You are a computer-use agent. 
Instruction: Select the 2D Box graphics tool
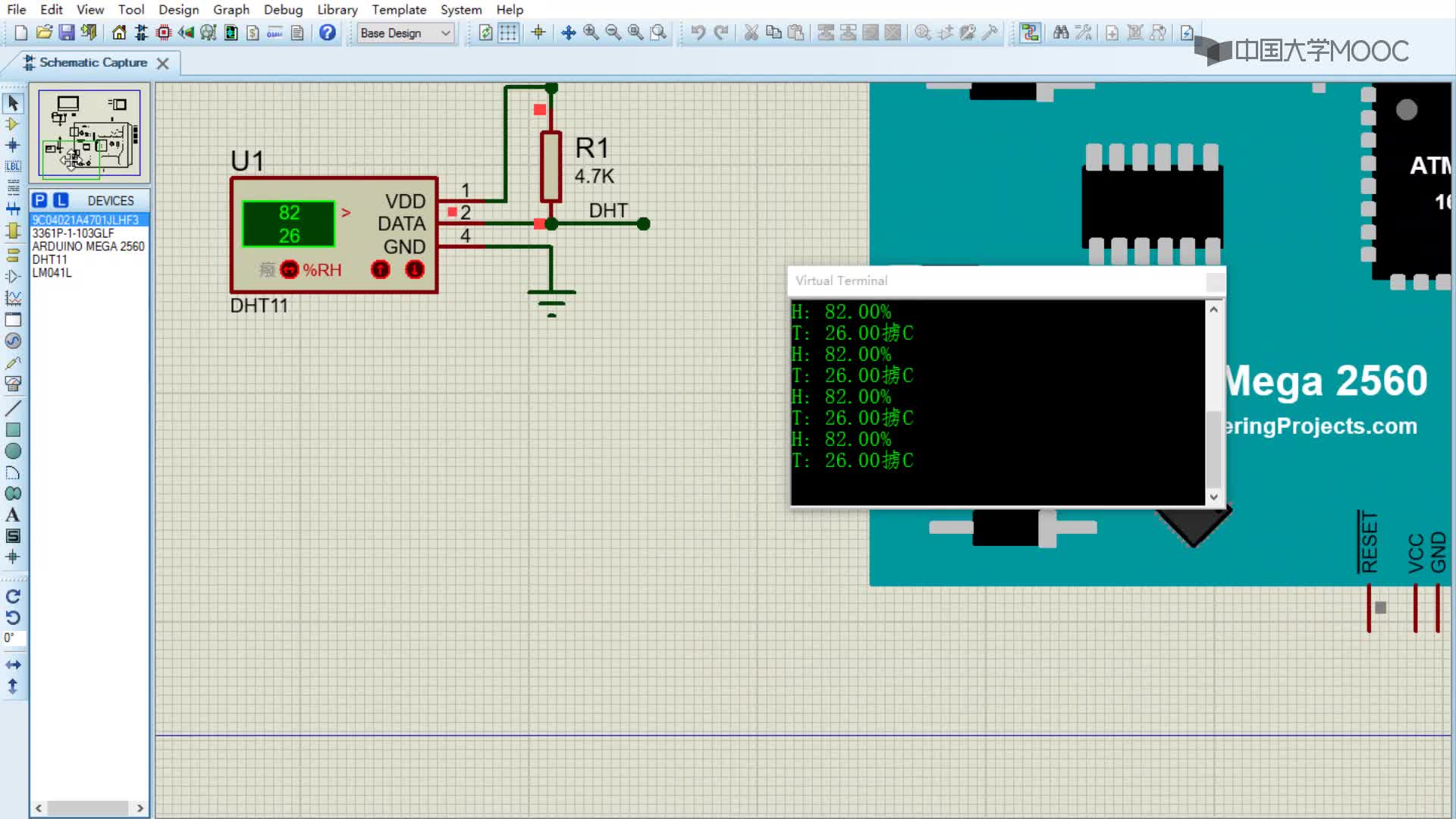pyautogui.click(x=13, y=430)
